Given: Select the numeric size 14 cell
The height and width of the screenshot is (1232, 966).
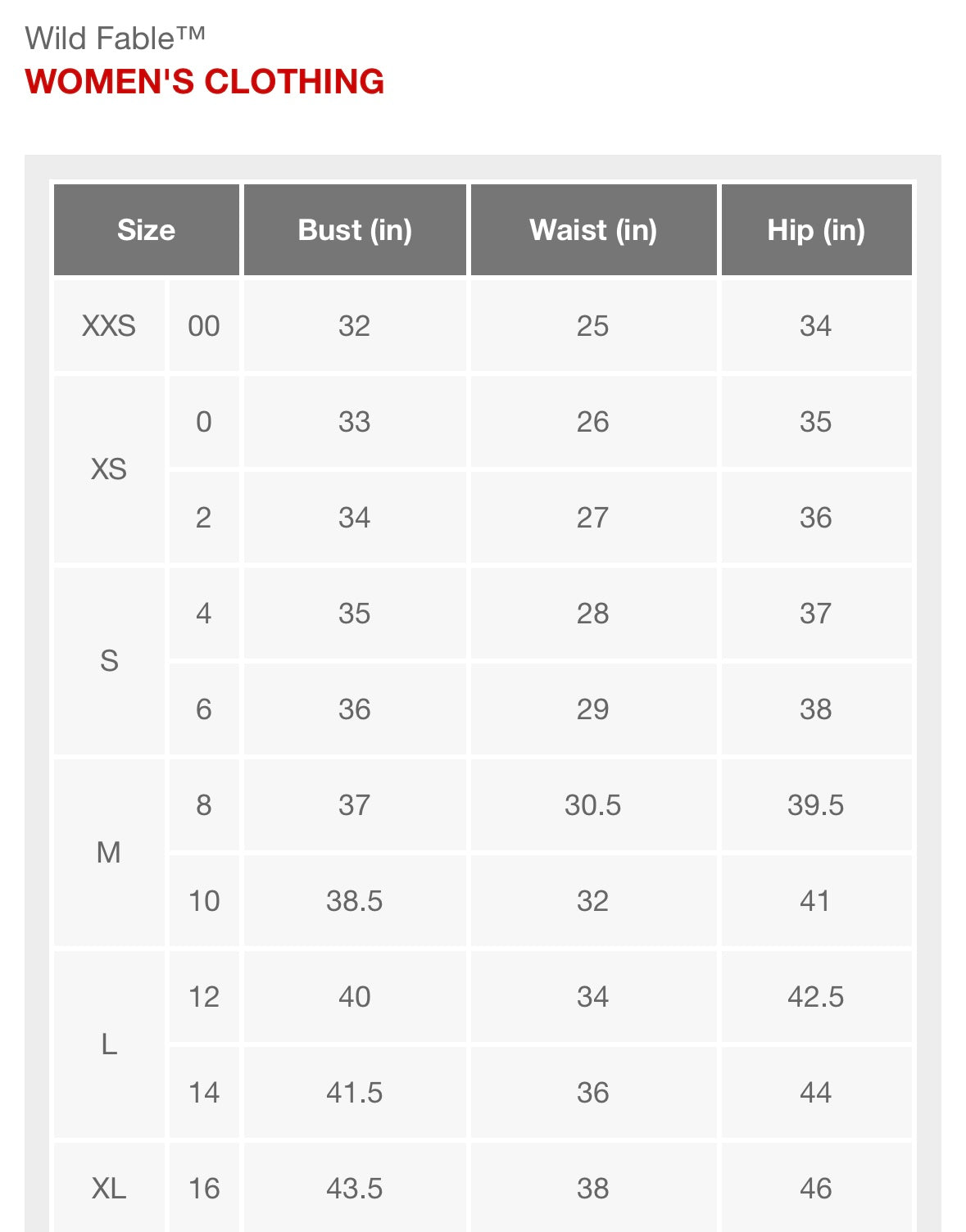Looking at the screenshot, I should click(204, 1093).
